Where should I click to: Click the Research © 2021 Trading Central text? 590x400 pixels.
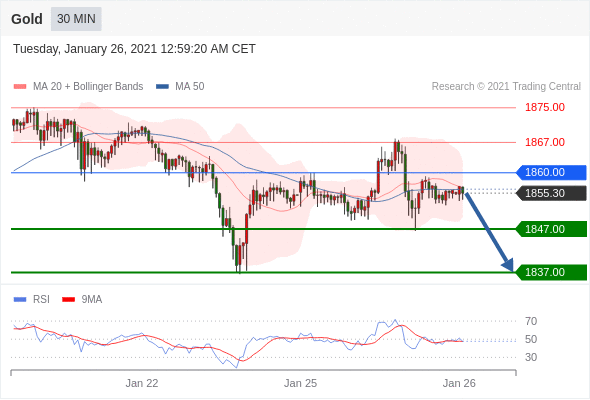(x=506, y=87)
